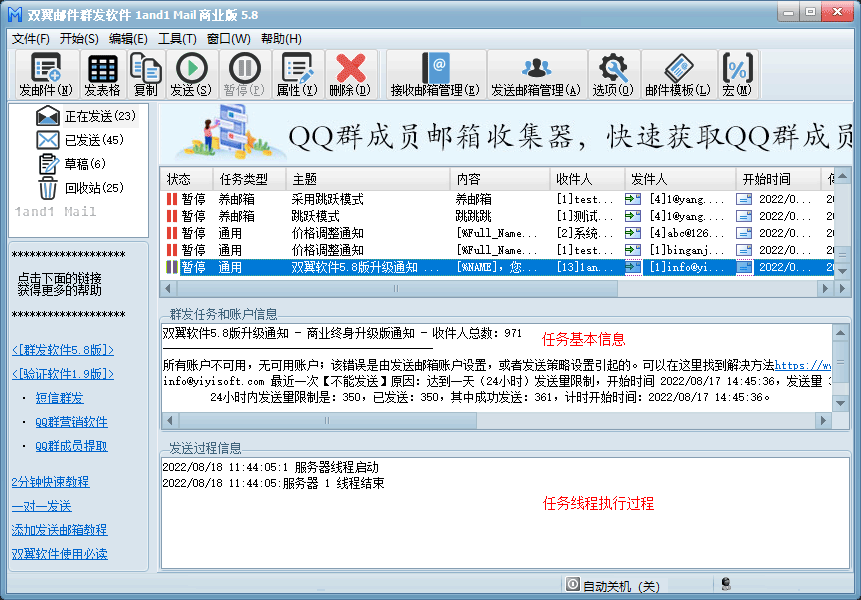The width and height of the screenshot is (861, 600).
Task: Select the [2]系统 价格调整通知 task row
Action: pyautogui.click(x=499, y=233)
